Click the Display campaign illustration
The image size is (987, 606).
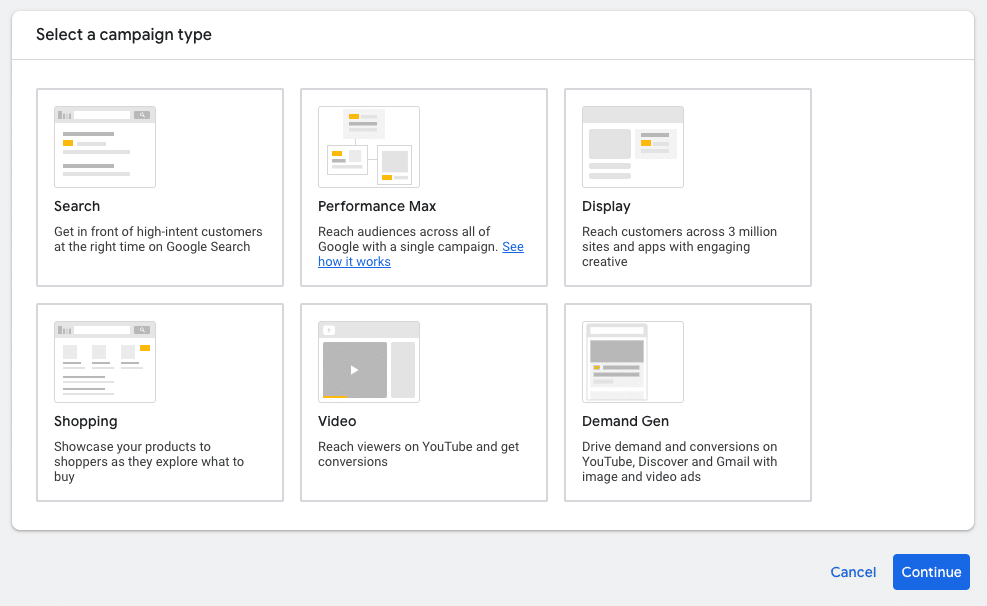pos(633,147)
